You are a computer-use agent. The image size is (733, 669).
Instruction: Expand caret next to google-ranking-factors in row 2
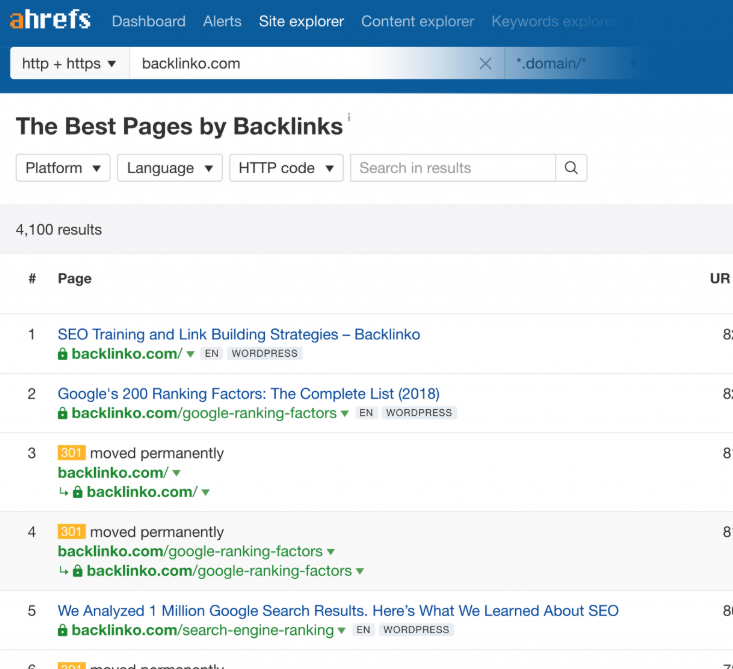point(345,414)
